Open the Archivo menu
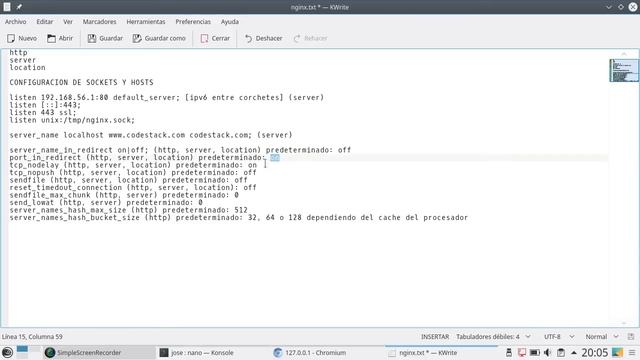This screenshot has height=360, width=640. (16, 22)
